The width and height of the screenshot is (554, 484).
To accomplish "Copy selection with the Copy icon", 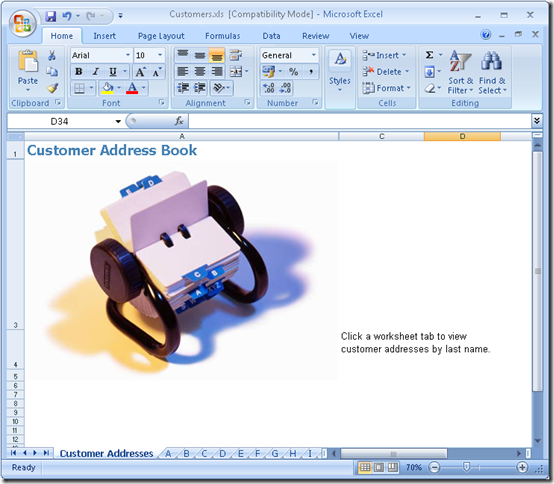I will click(x=52, y=72).
